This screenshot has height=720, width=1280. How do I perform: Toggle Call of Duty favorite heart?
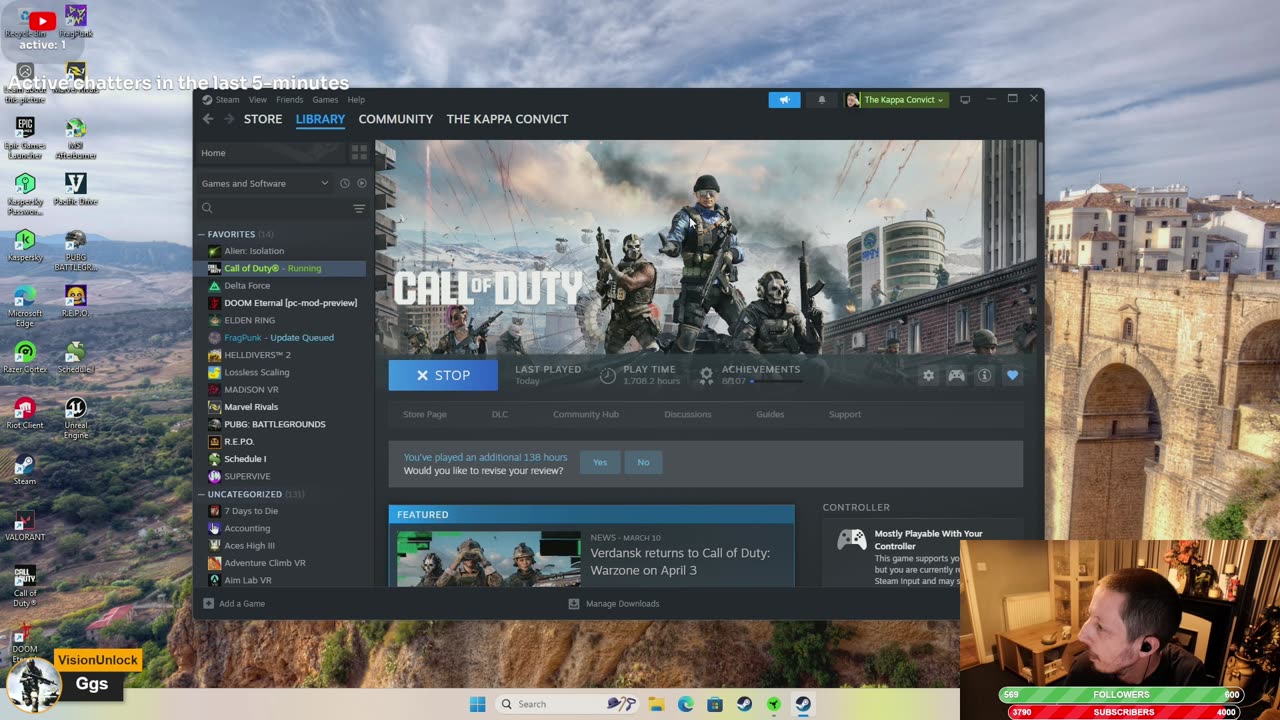click(x=1012, y=375)
